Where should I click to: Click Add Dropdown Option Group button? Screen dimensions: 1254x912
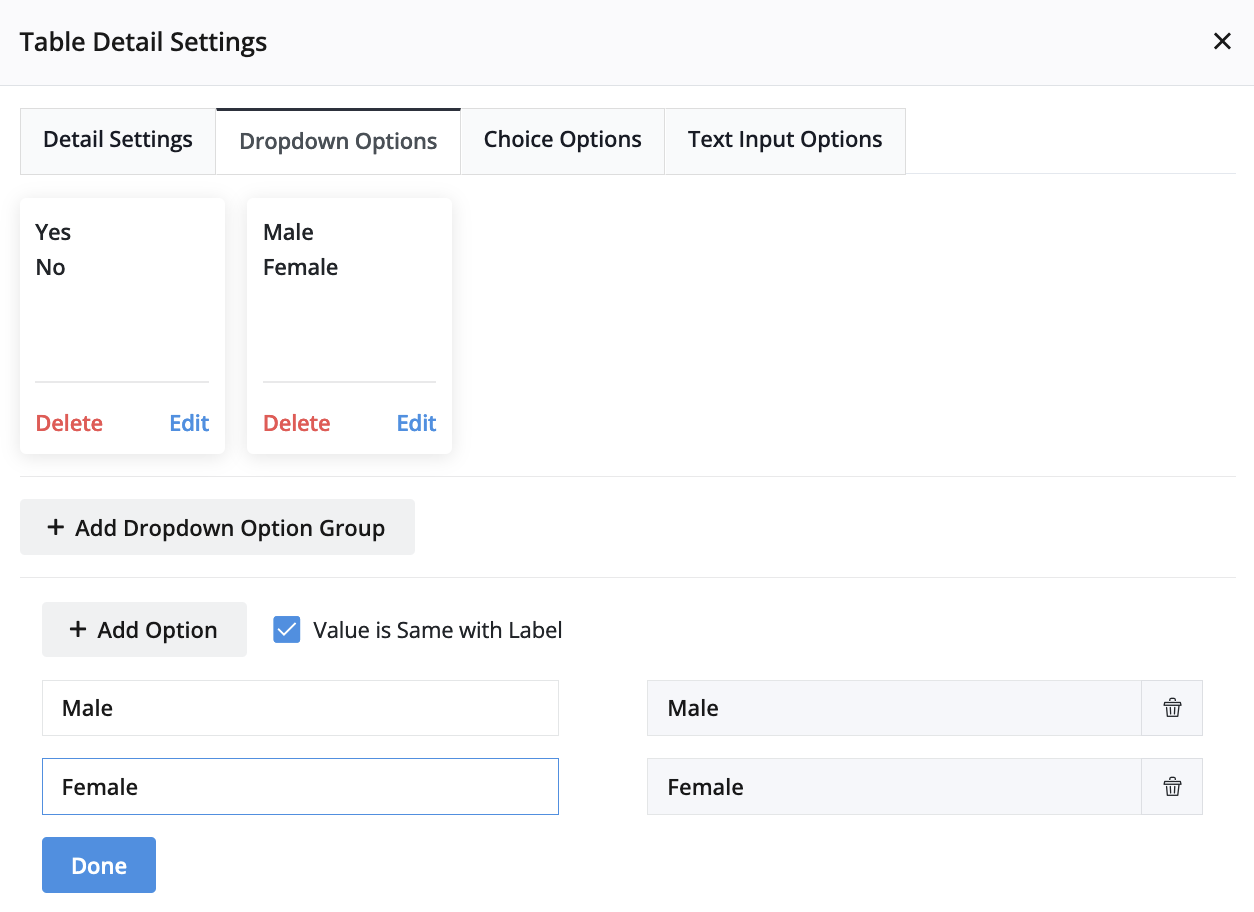click(x=217, y=527)
